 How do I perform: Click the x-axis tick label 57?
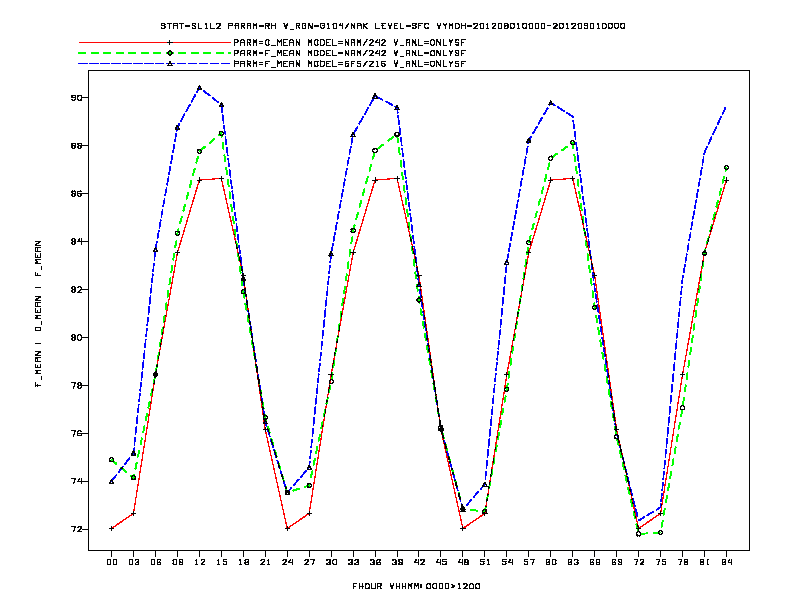point(529,562)
